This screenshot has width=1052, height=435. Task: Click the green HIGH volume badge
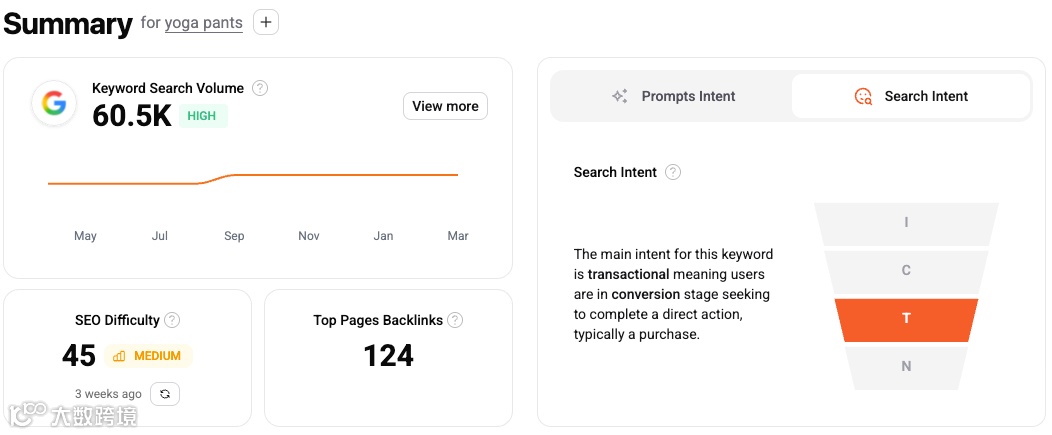click(x=202, y=116)
